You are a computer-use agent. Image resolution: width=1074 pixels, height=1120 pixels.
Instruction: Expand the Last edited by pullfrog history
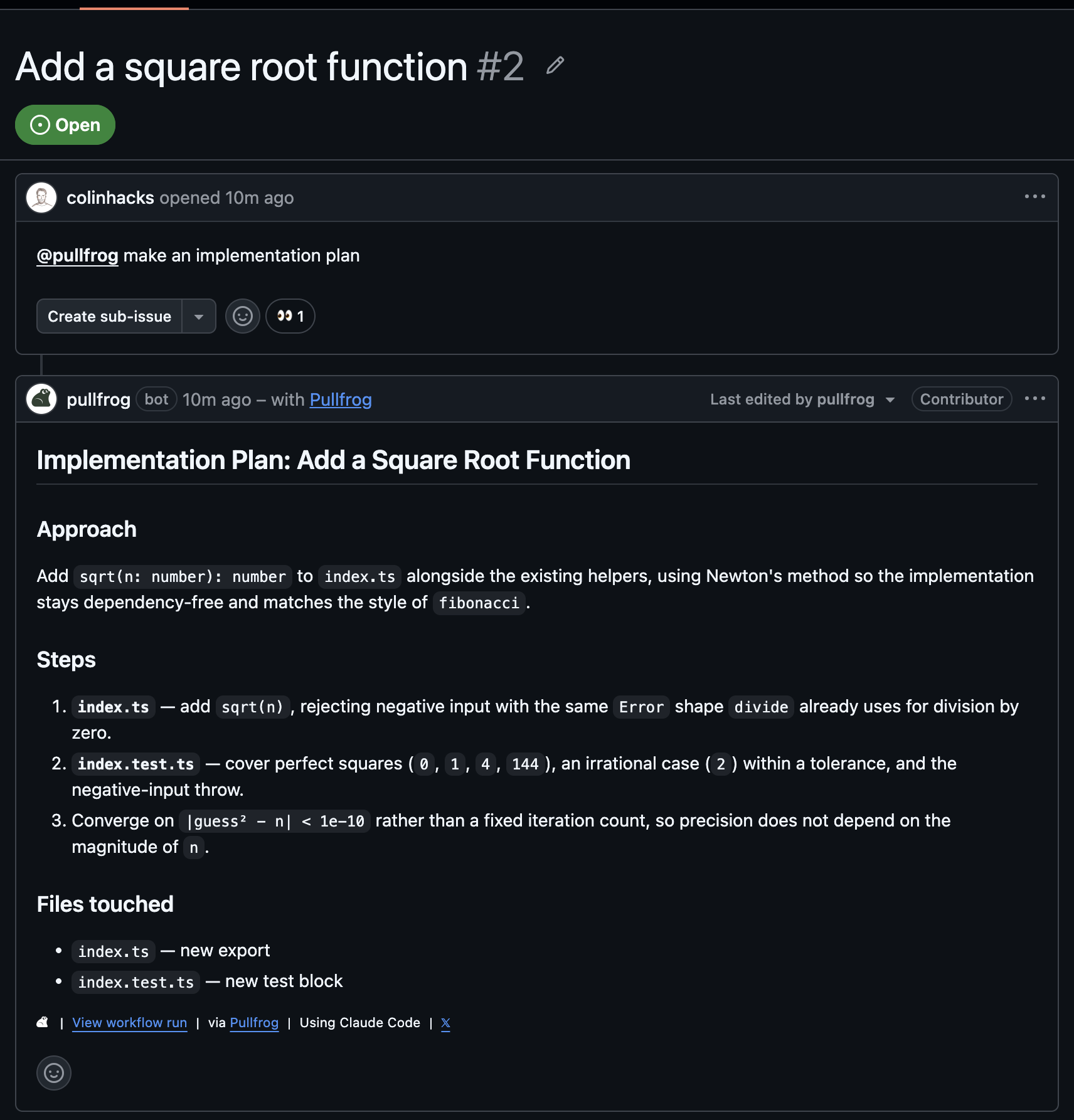click(x=802, y=399)
